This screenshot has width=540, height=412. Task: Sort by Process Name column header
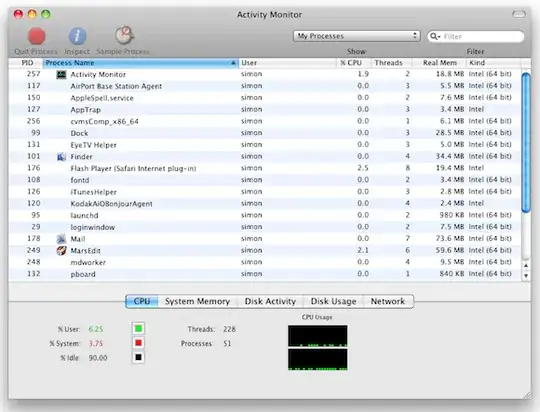click(141, 63)
